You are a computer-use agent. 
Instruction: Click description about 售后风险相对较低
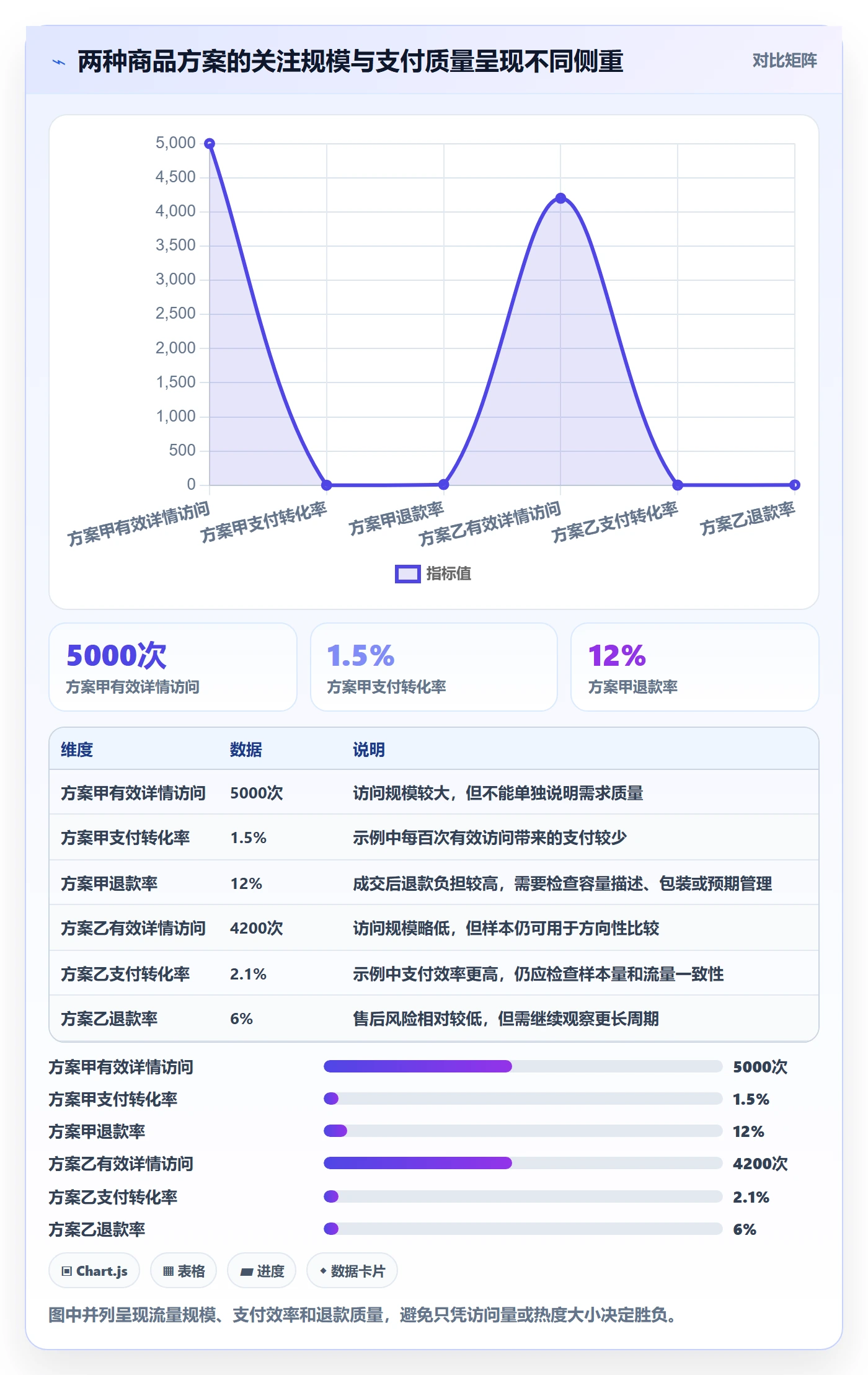point(506,1019)
